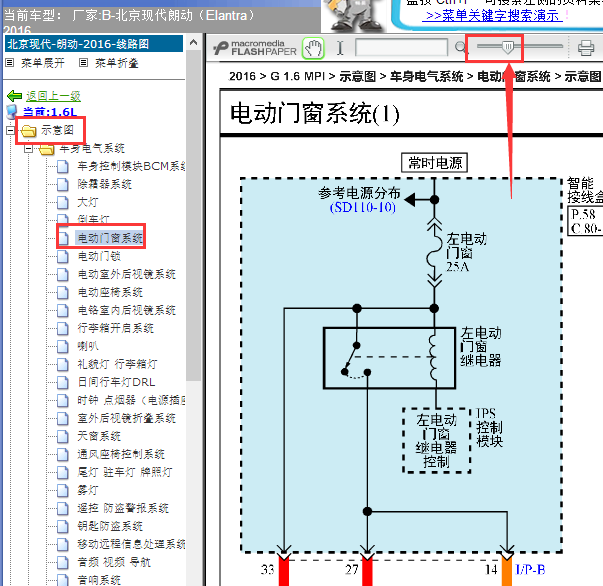
Task: Open 移动远程信息处理系统 diagram entry
Action: pyautogui.click(x=131, y=544)
